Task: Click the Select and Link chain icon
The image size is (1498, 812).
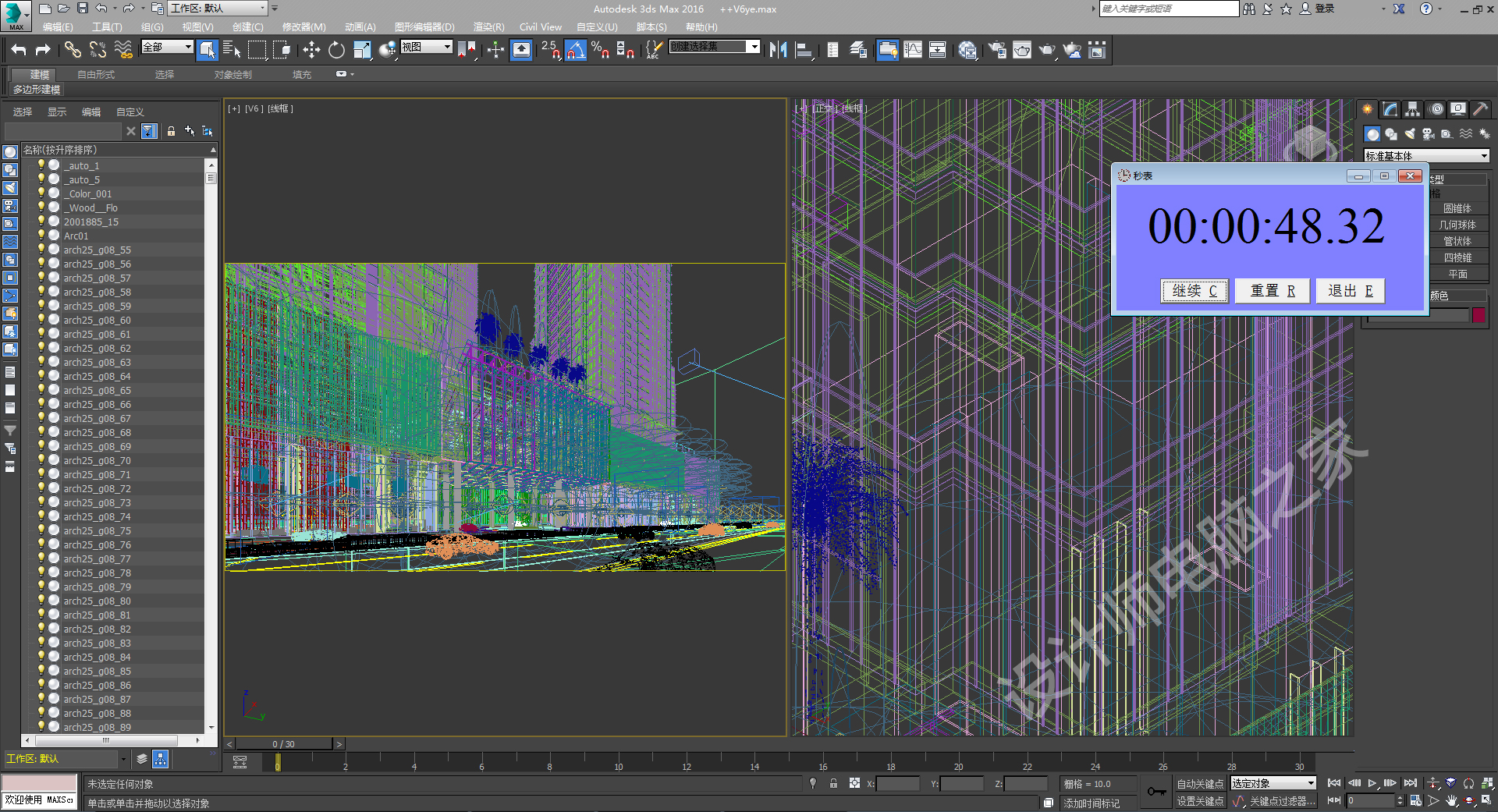Action: click(73, 51)
